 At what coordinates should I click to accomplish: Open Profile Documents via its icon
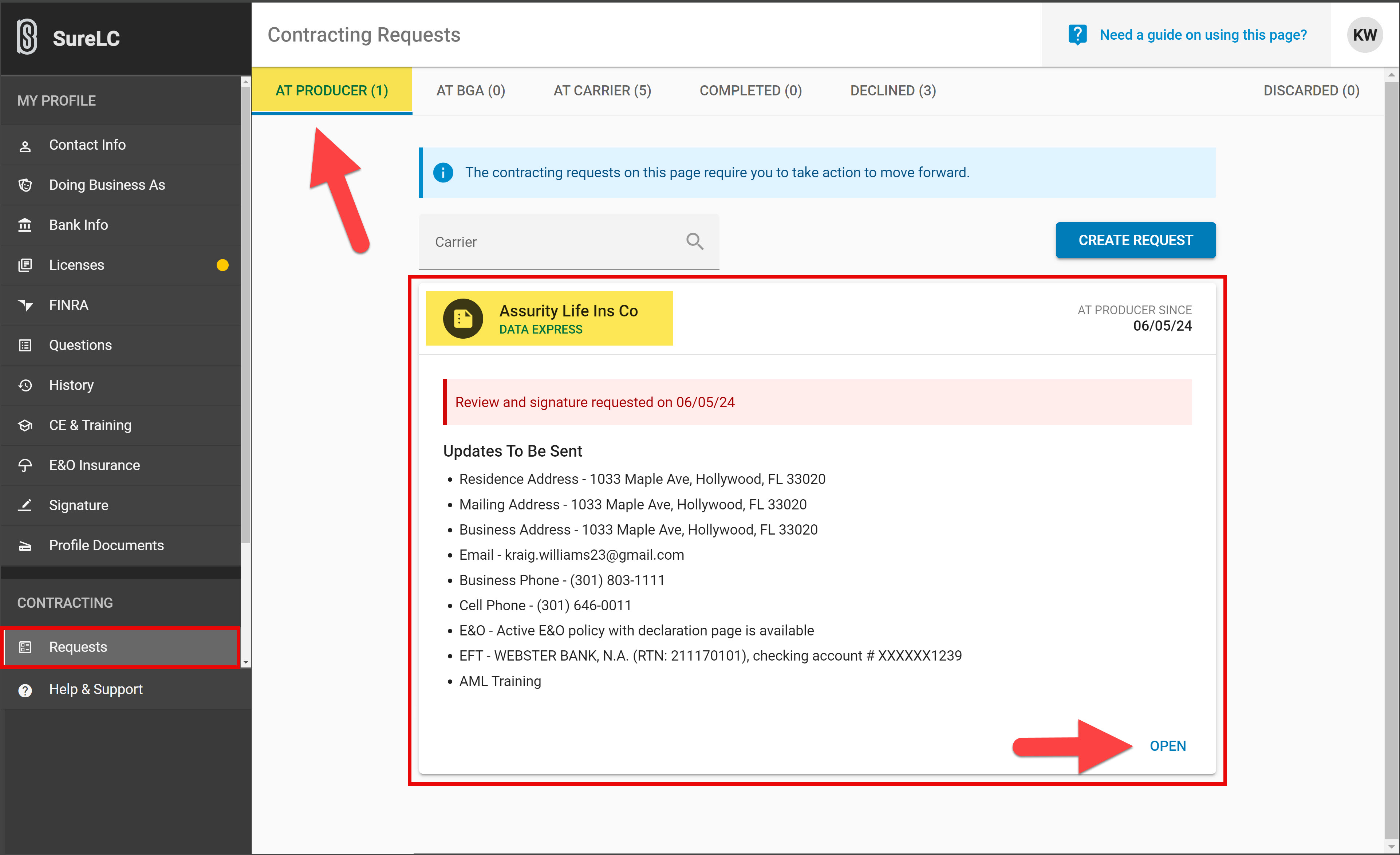(x=25, y=545)
